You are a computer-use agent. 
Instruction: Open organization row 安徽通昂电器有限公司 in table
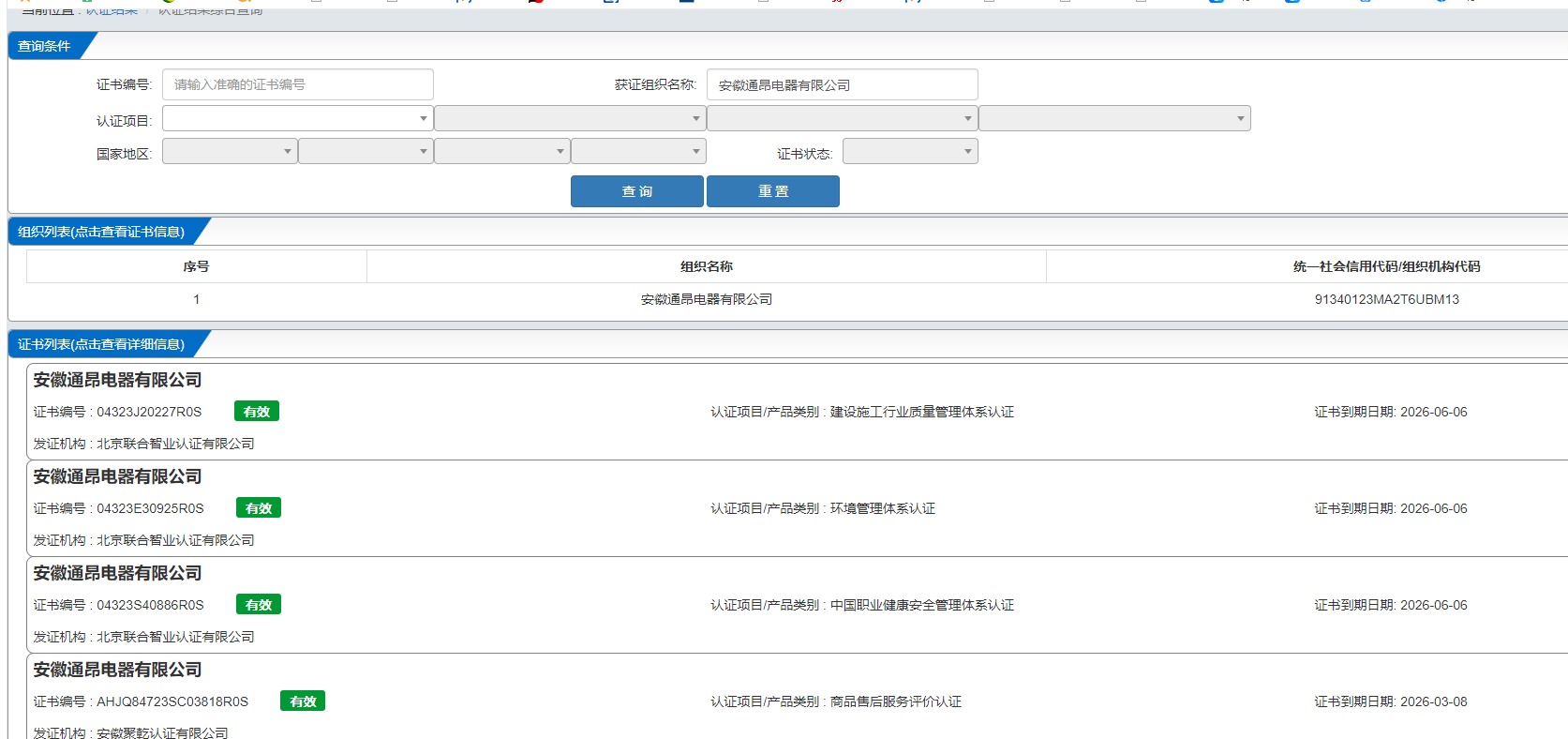click(x=707, y=299)
